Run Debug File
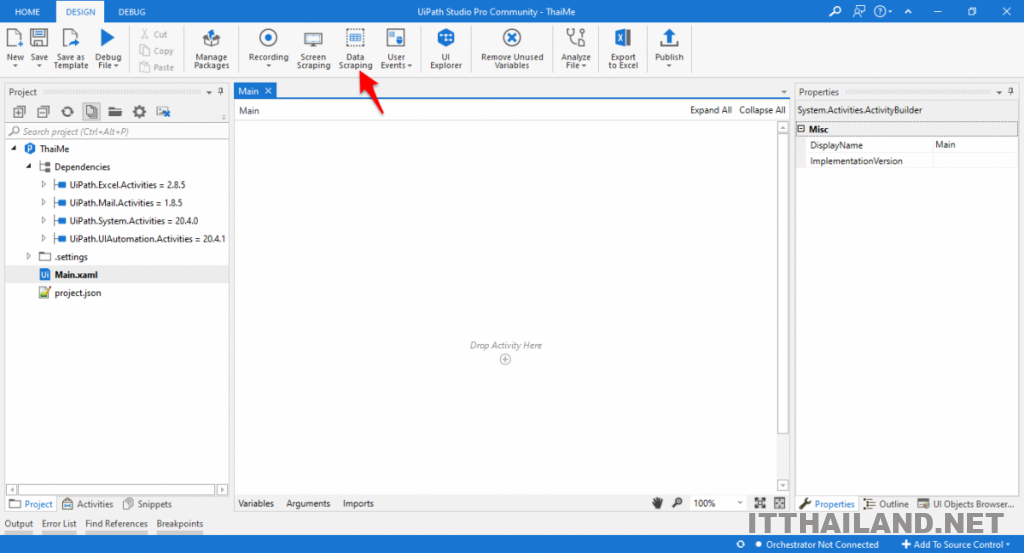This screenshot has height=553, width=1024. pos(108,48)
